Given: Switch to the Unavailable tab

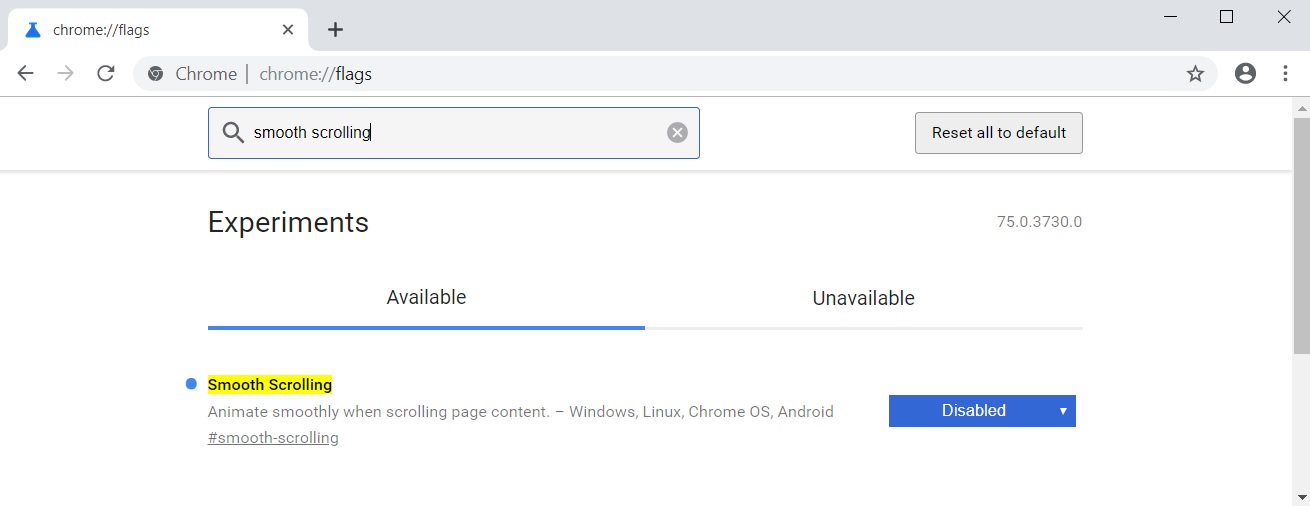Looking at the screenshot, I should coord(863,299).
